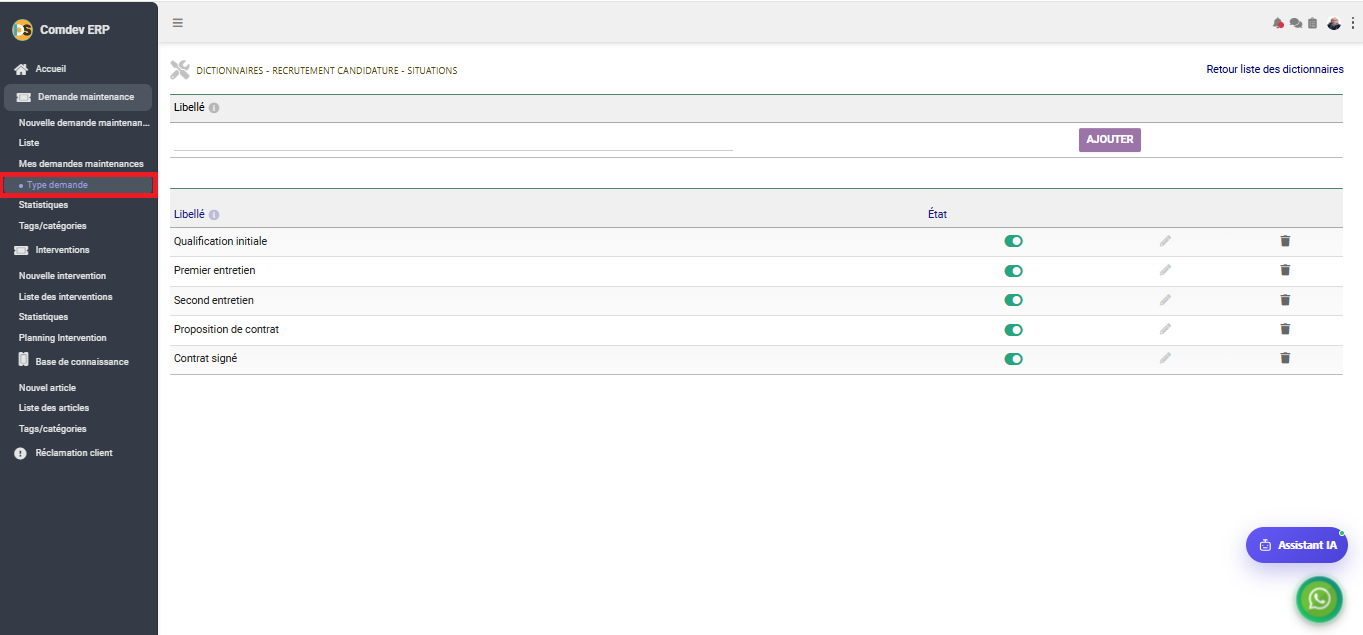The image size is (1363, 635).
Task: Open the notifications bell icon
Action: (x=1278, y=23)
